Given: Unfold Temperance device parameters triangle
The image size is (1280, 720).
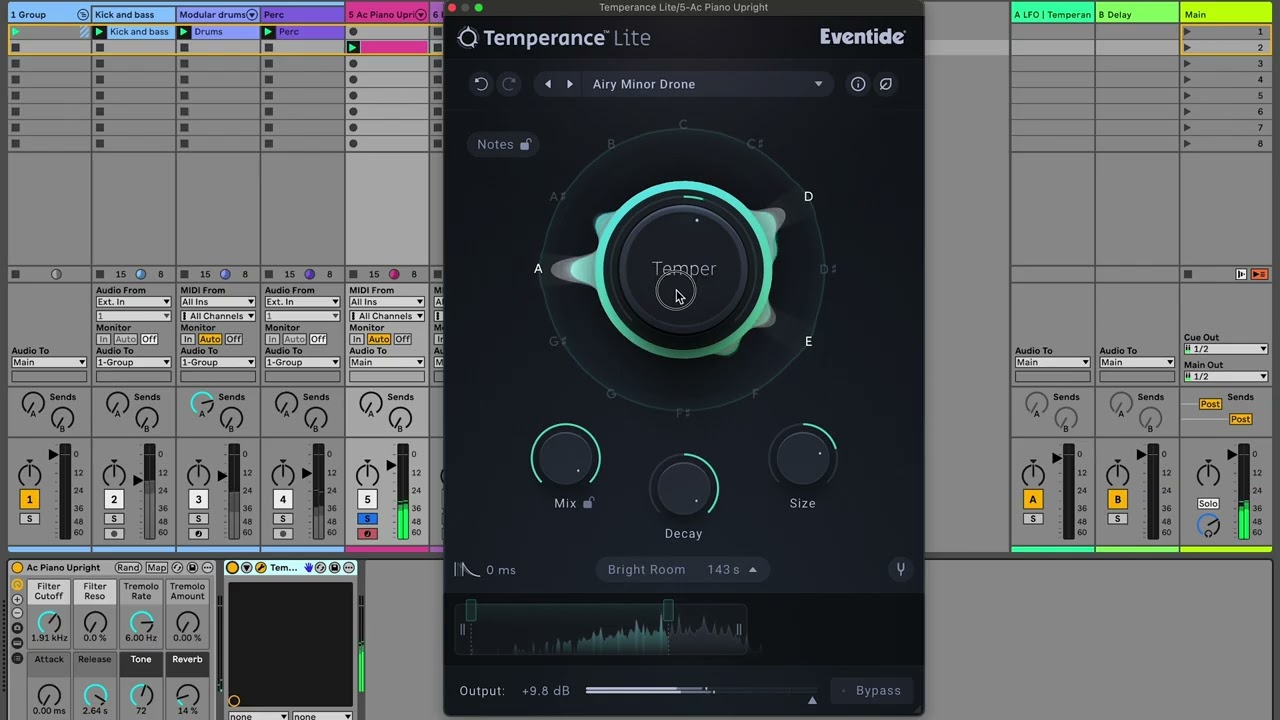Looking at the screenshot, I should click(246, 568).
